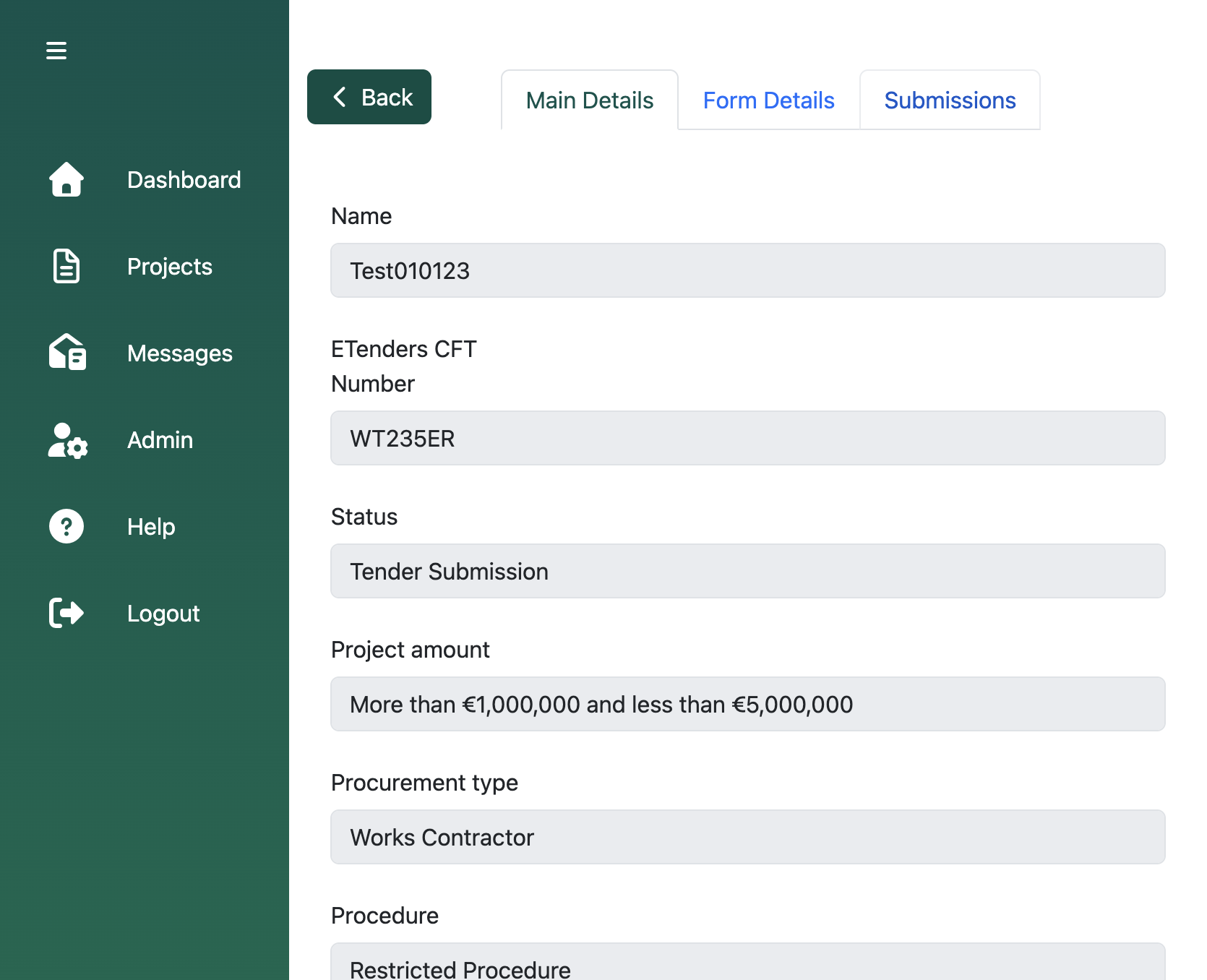Click the Restricted Procedure field
This screenshot has width=1207, height=980.
coord(748,963)
